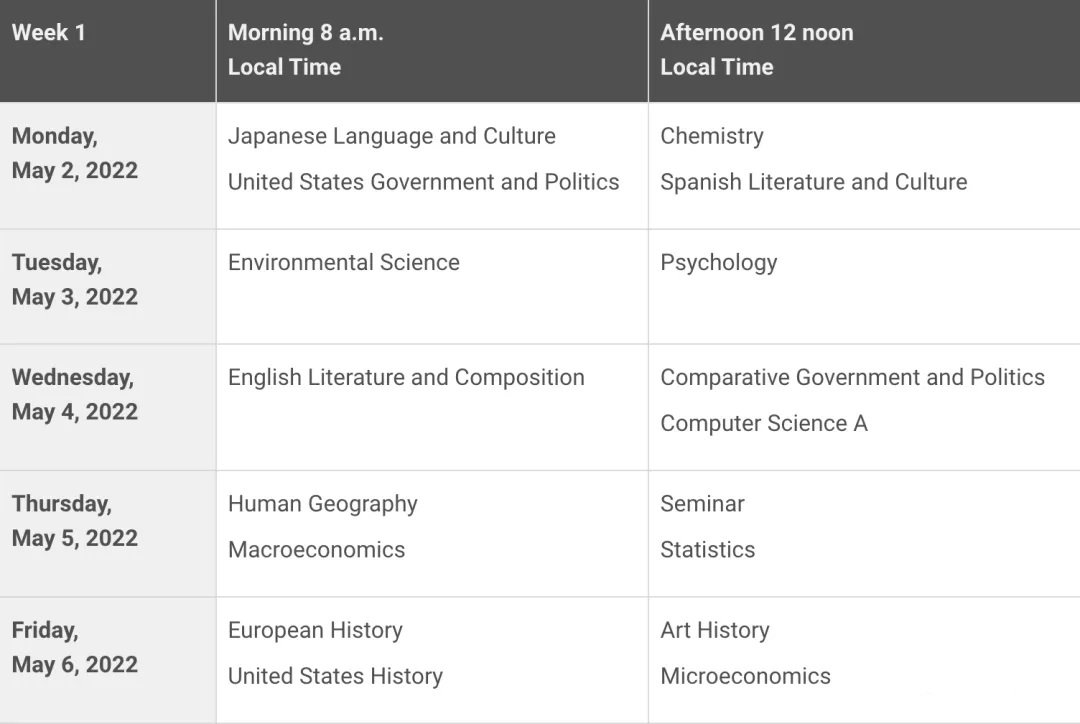Select the Macroeconomics exam entry
Image resolution: width=1080 pixels, height=724 pixels.
coord(316,550)
